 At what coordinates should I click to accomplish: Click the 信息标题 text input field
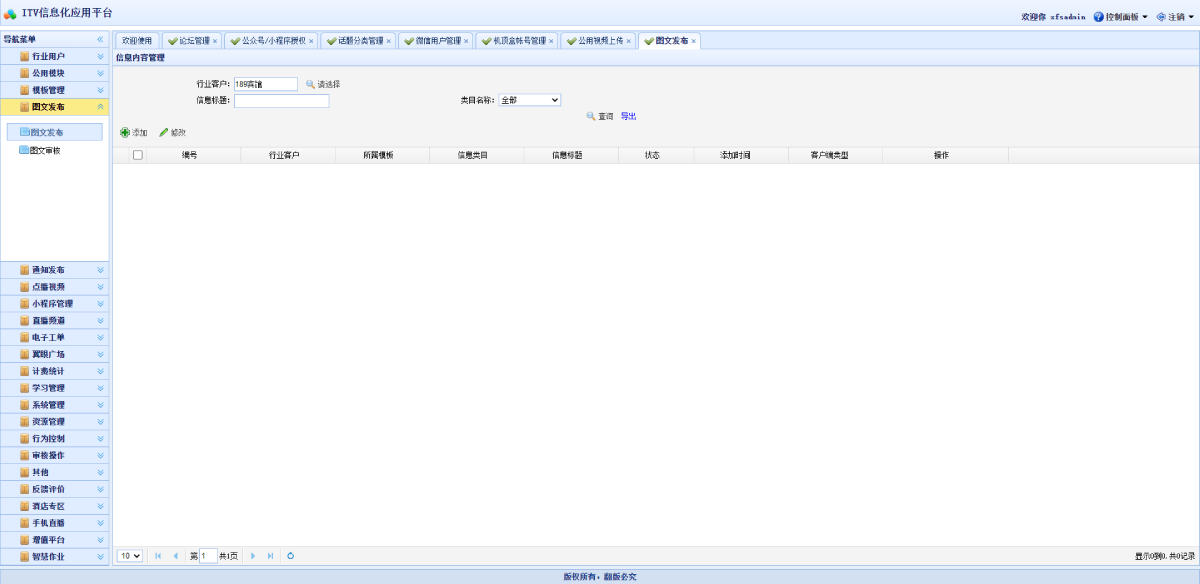(x=281, y=101)
